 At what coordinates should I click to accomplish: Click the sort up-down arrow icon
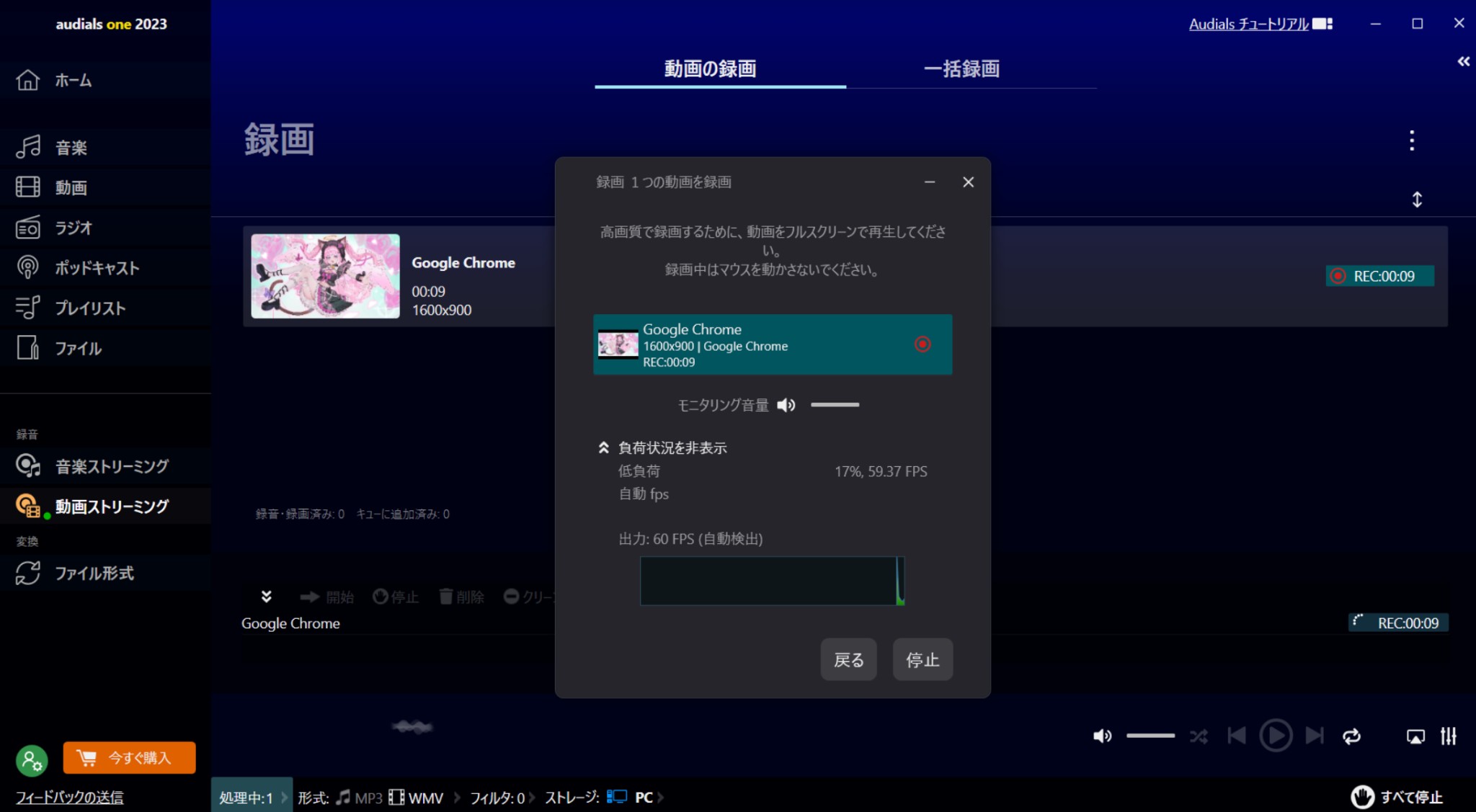(1417, 200)
